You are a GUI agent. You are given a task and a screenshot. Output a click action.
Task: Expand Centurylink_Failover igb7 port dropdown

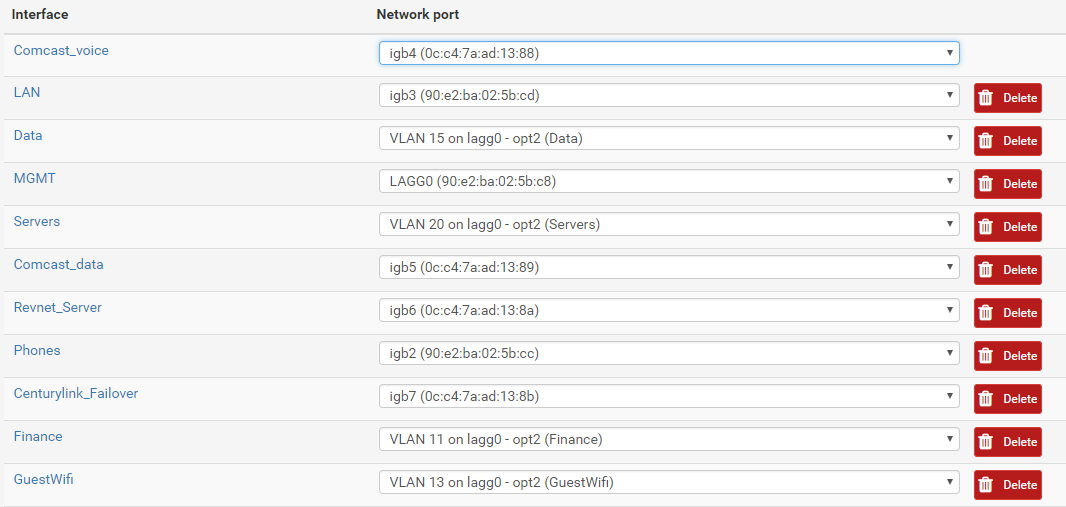pos(669,396)
